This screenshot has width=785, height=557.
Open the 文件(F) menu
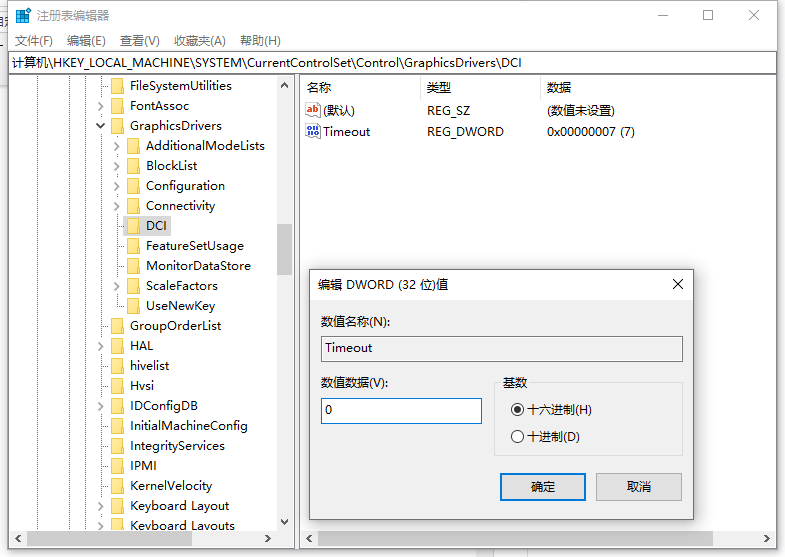pos(34,41)
